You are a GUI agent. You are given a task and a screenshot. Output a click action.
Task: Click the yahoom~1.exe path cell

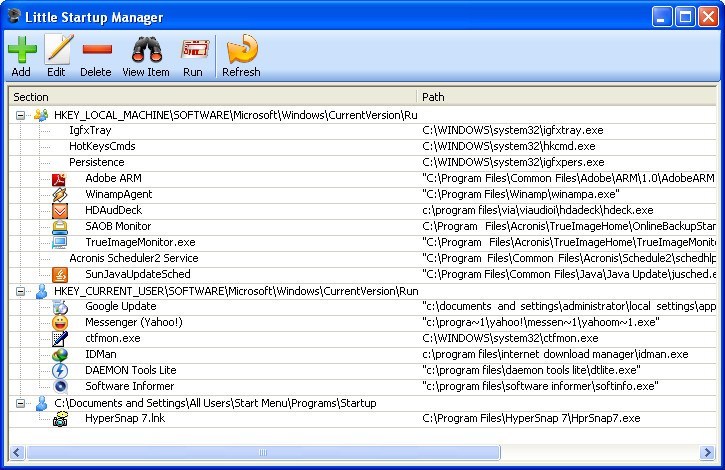tap(541, 322)
